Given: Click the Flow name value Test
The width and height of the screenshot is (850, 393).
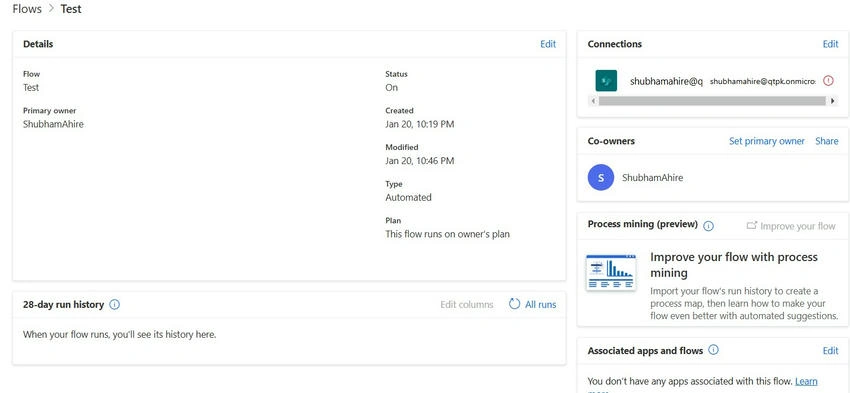Looking at the screenshot, I should (x=31, y=87).
